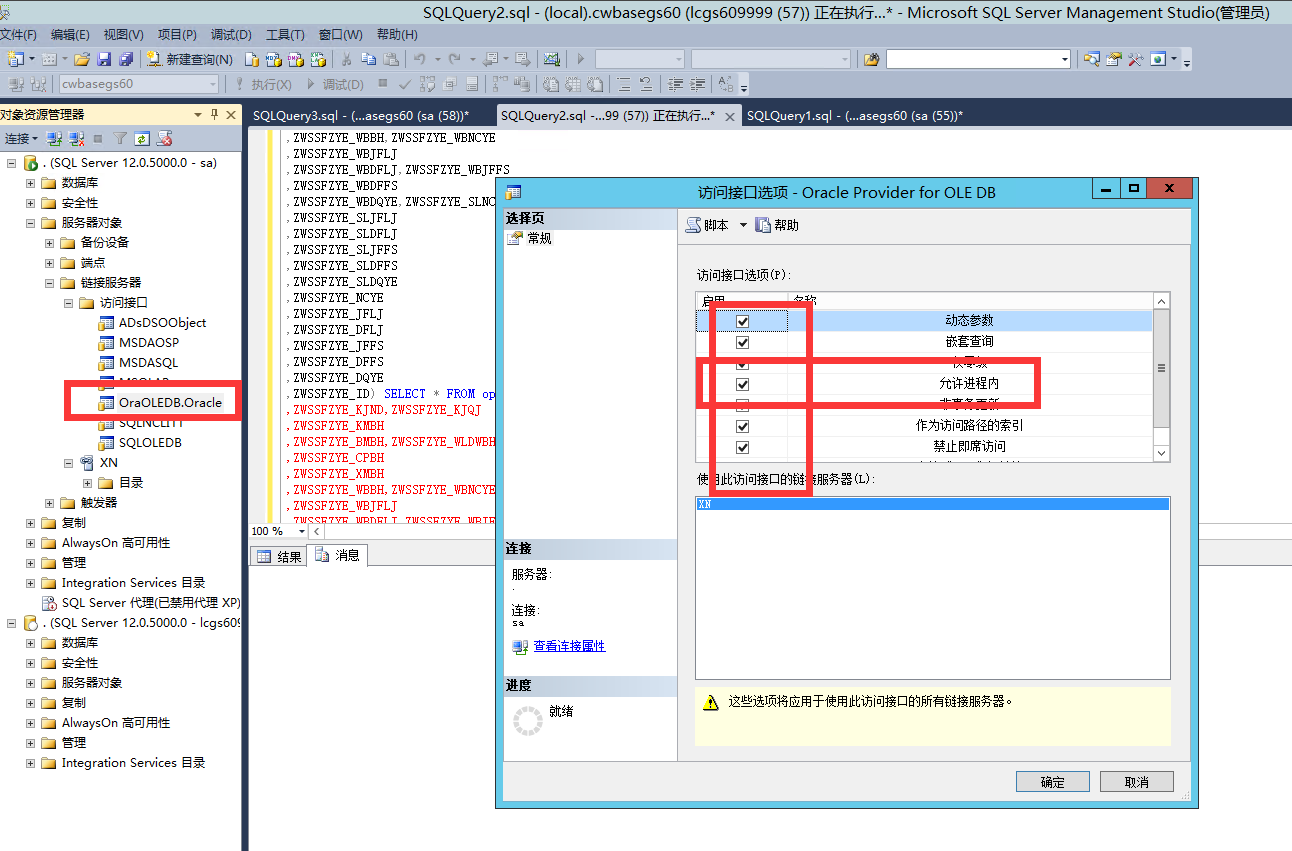
Task: Click the Decrease Indent icon in SQL toolbar
Action: coord(676,85)
